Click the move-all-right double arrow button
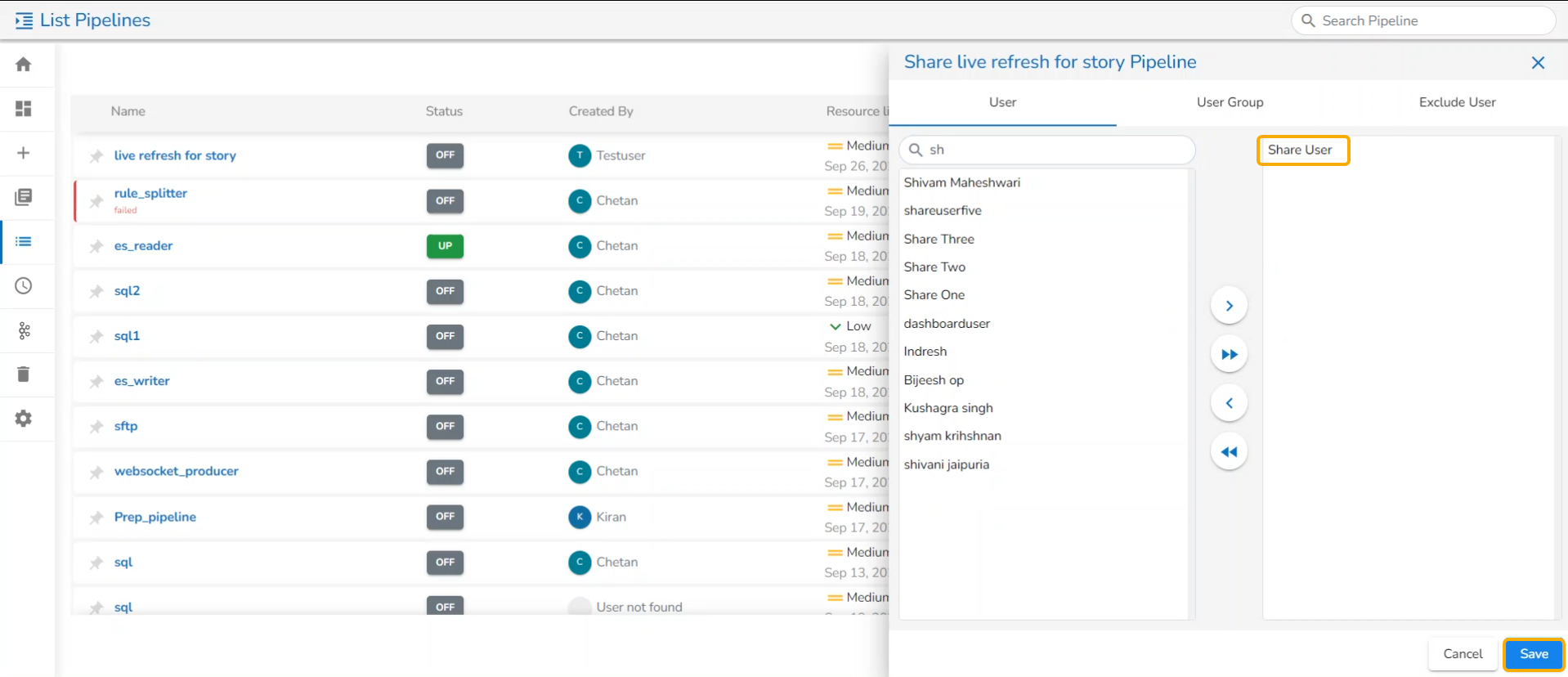Viewport: 1568px width, 677px height. coord(1229,355)
